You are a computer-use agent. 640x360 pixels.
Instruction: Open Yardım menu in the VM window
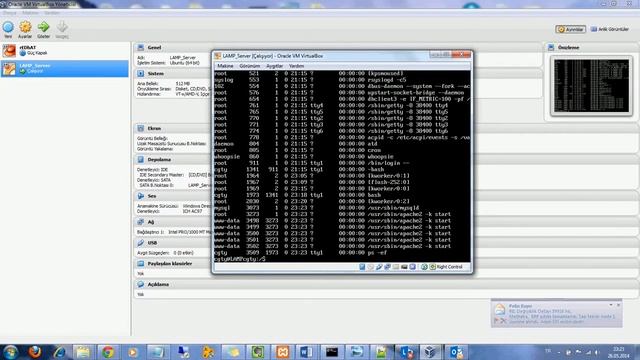tap(296, 66)
